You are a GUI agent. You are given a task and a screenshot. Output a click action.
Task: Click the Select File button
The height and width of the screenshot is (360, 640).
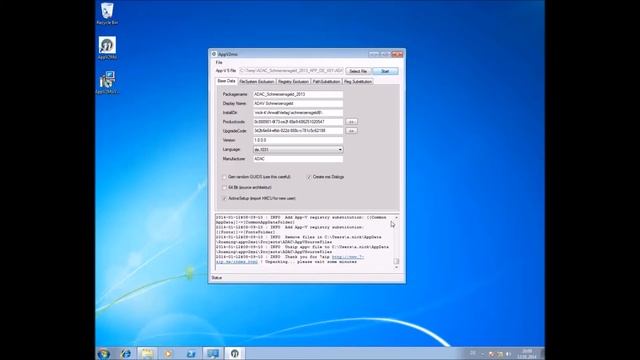tap(358, 71)
